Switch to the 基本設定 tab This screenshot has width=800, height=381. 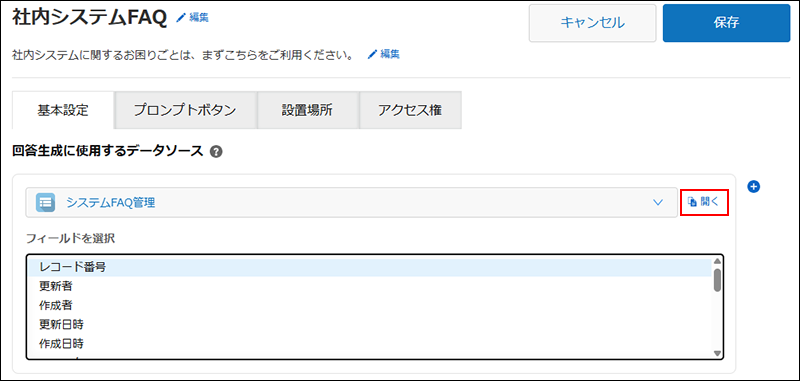pyautogui.click(x=63, y=110)
